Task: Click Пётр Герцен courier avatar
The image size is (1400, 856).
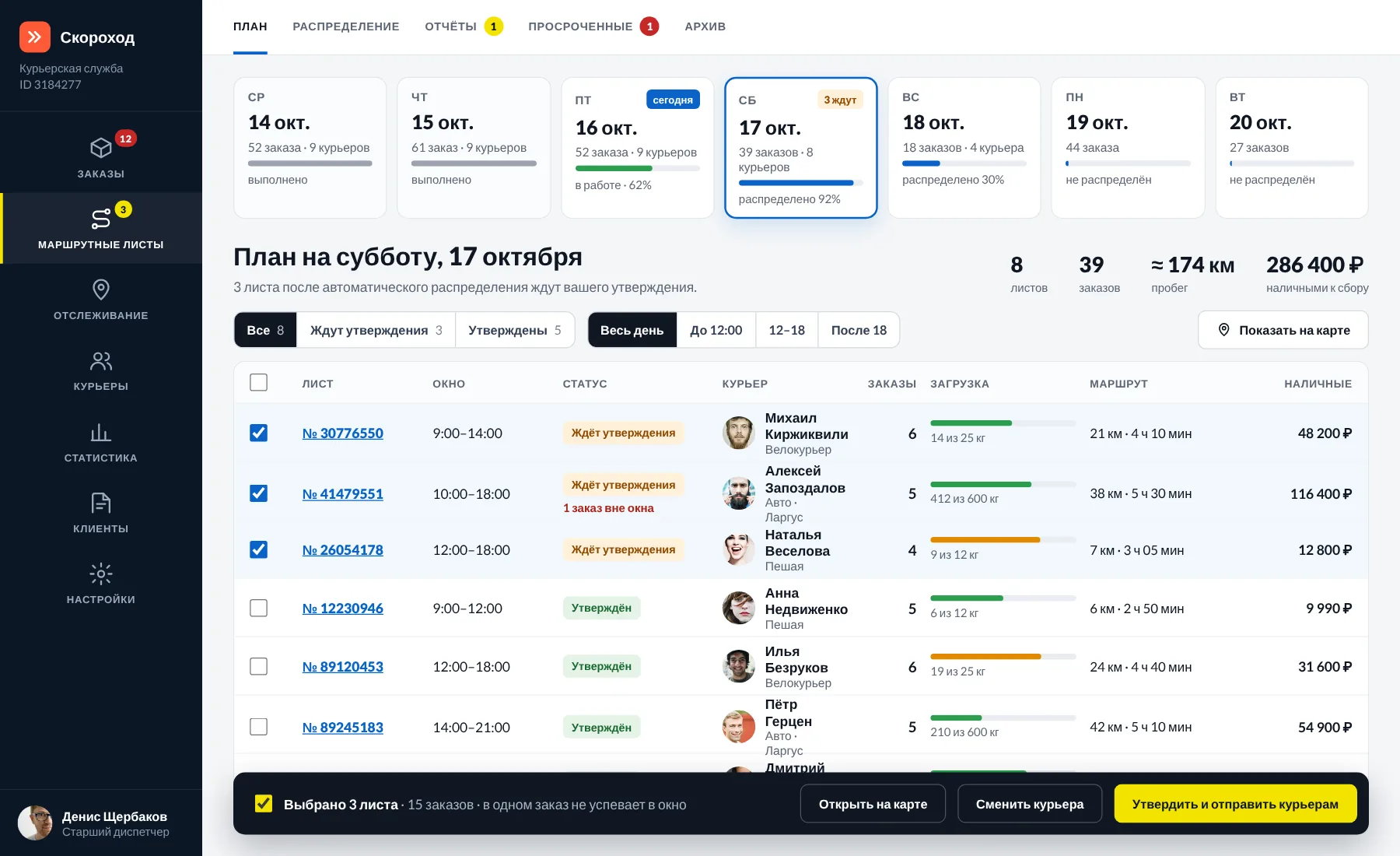Action: [739, 727]
